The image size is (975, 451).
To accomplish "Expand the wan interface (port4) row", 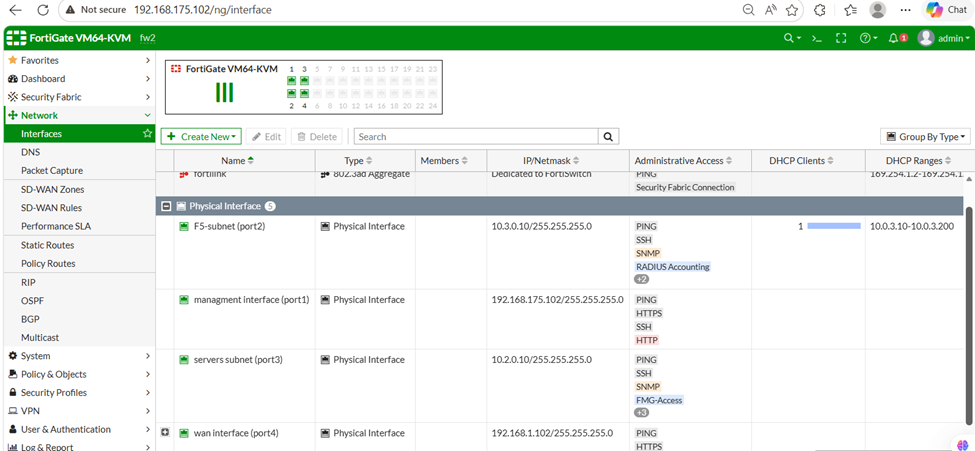I will [165, 432].
